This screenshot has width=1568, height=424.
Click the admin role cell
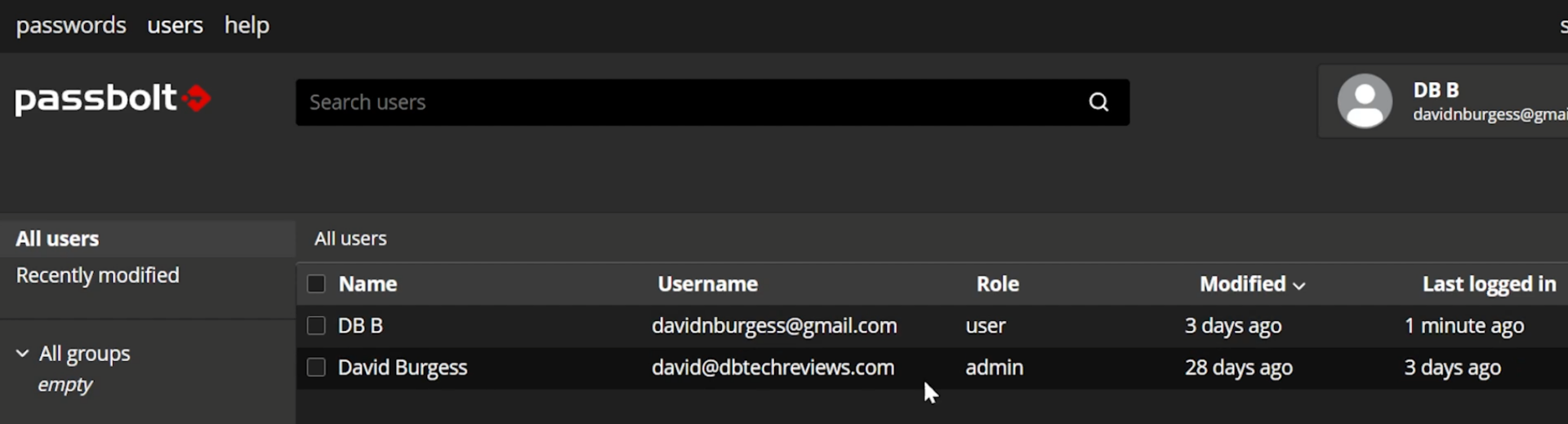pos(994,368)
